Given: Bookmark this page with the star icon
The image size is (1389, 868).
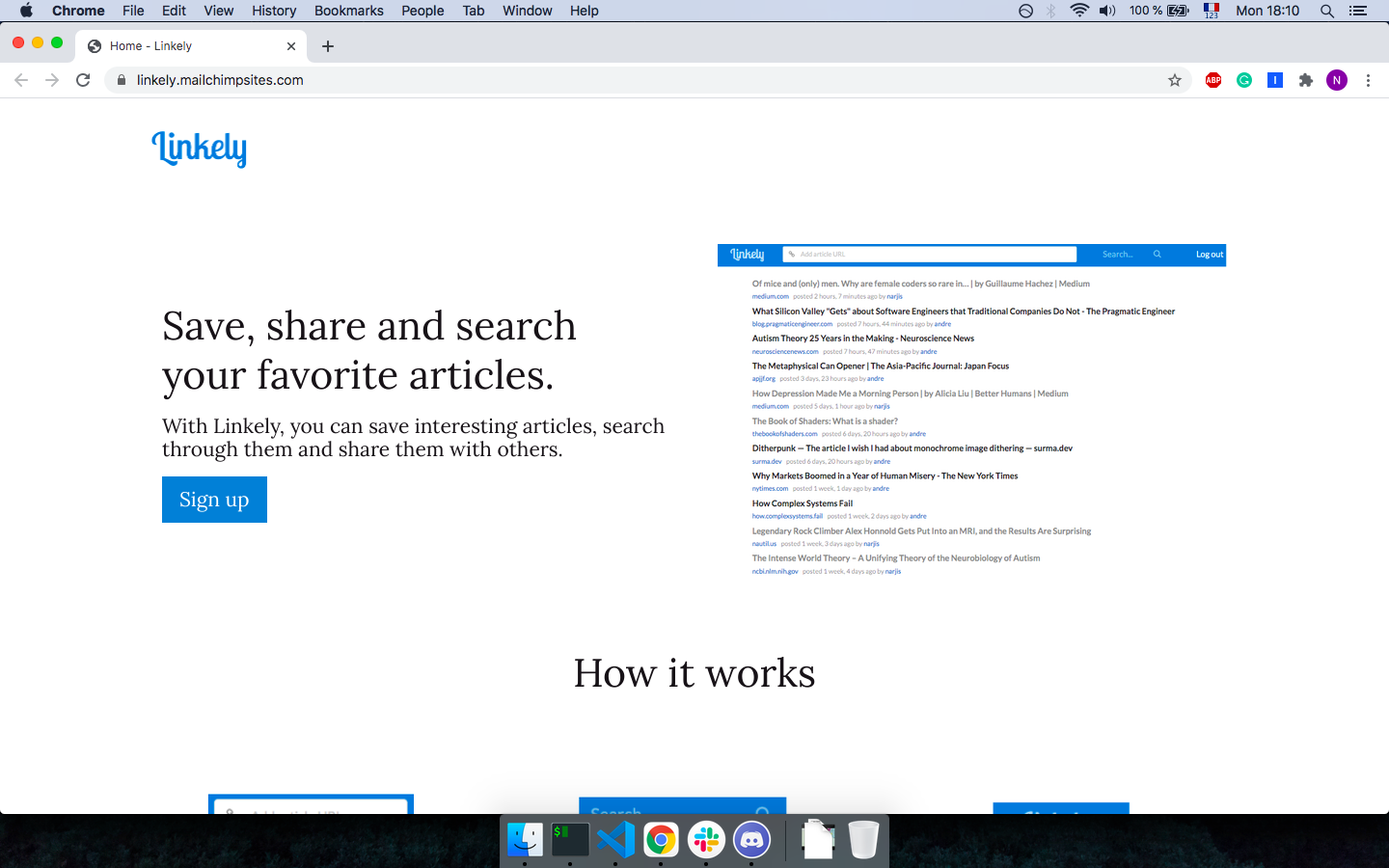Looking at the screenshot, I should (x=1175, y=80).
